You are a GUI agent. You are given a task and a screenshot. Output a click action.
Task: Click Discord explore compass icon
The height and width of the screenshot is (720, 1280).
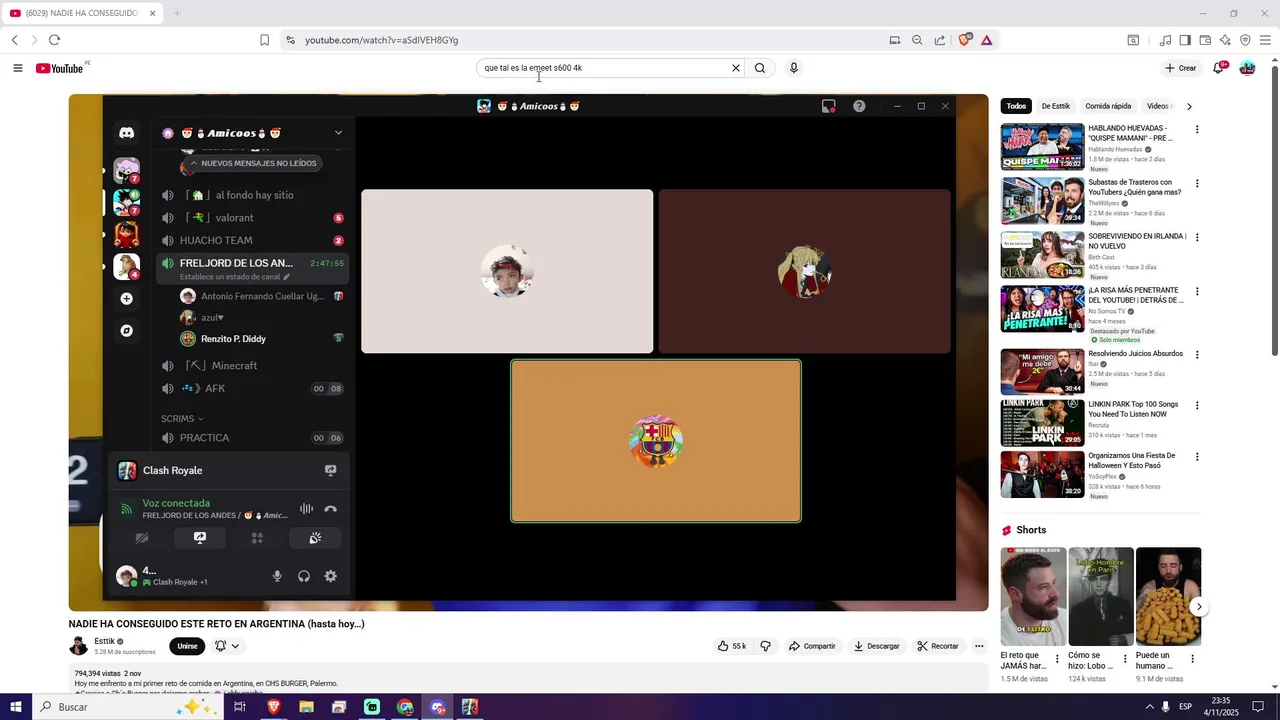point(127,330)
